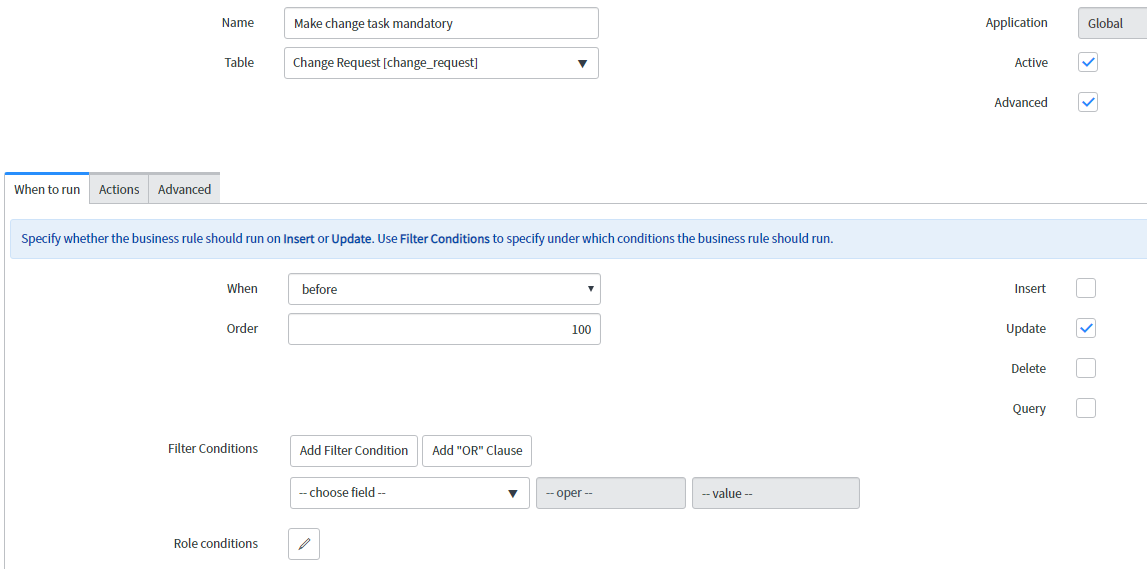This screenshot has width=1147, height=569.
Task: Open the Table dropdown for Change Request
Action: click(x=441, y=63)
